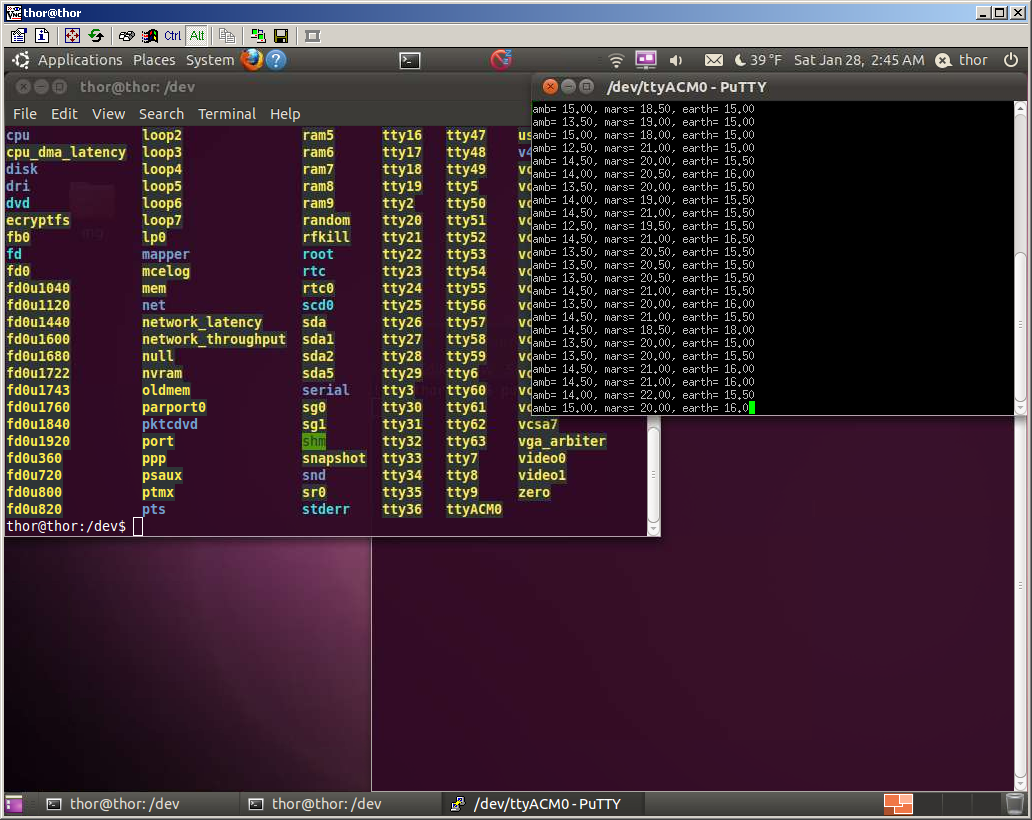The width and height of the screenshot is (1032, 820).
Task: Open the thor user status menu
Action: [962, 60]
